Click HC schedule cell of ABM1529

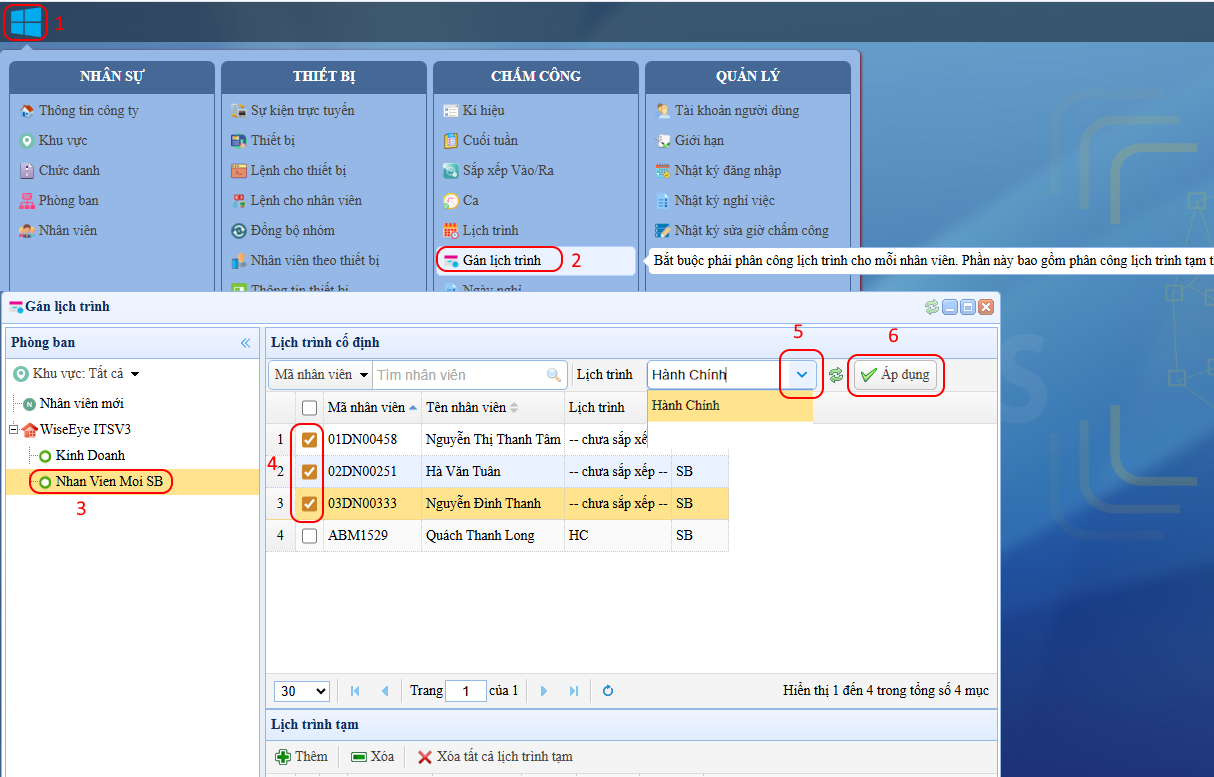(617, 535)
